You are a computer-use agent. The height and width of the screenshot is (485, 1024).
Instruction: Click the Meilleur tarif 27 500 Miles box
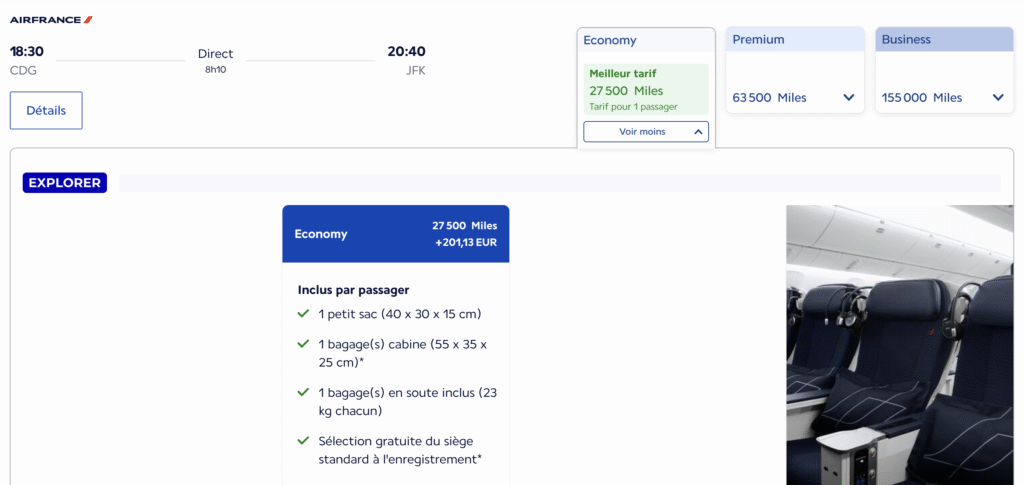click(x=646, y=89)
